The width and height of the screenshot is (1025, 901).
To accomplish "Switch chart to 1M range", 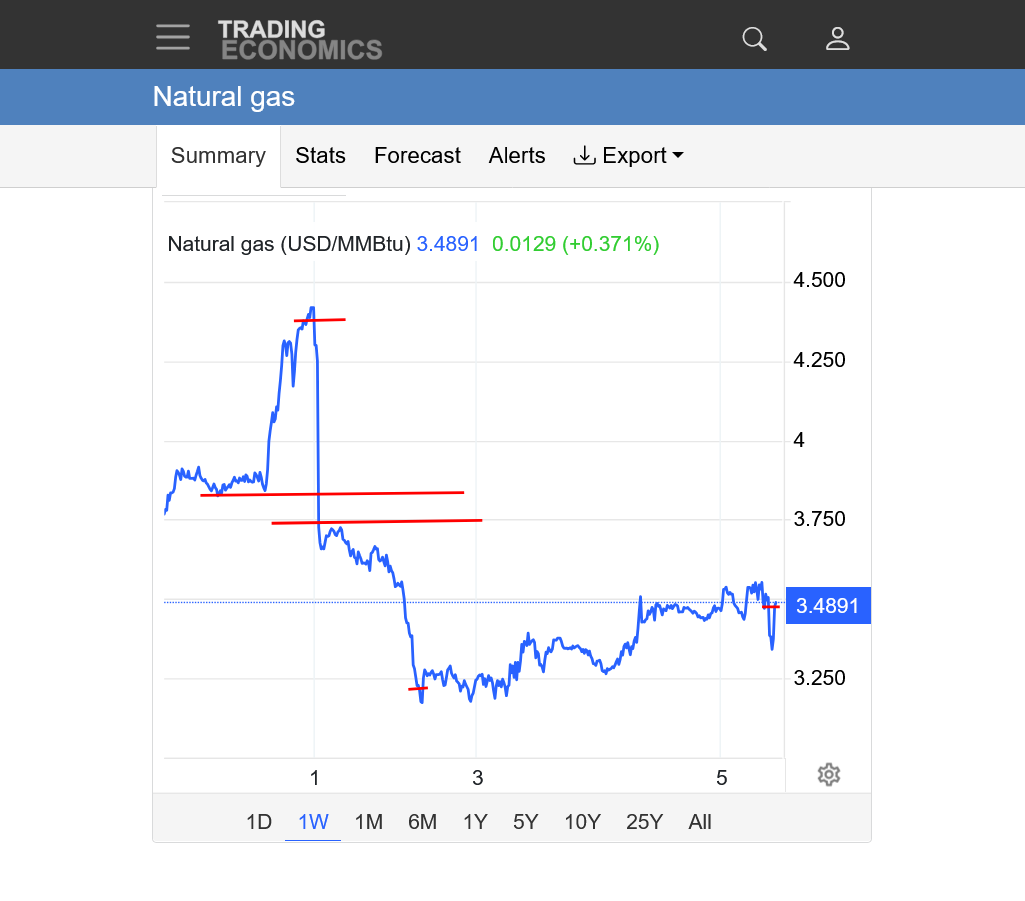I will point(368,822).
